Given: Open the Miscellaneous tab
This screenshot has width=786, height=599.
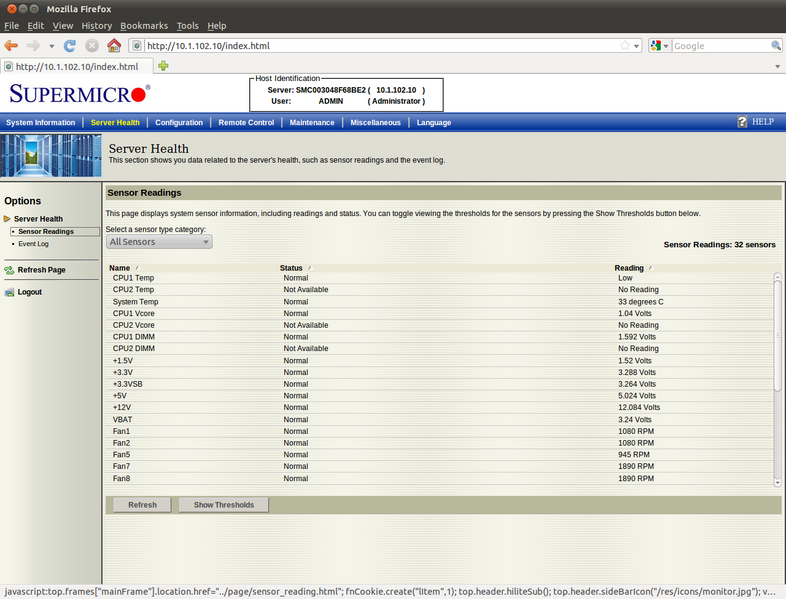Looking at the screenshot, I should point(375,122).
